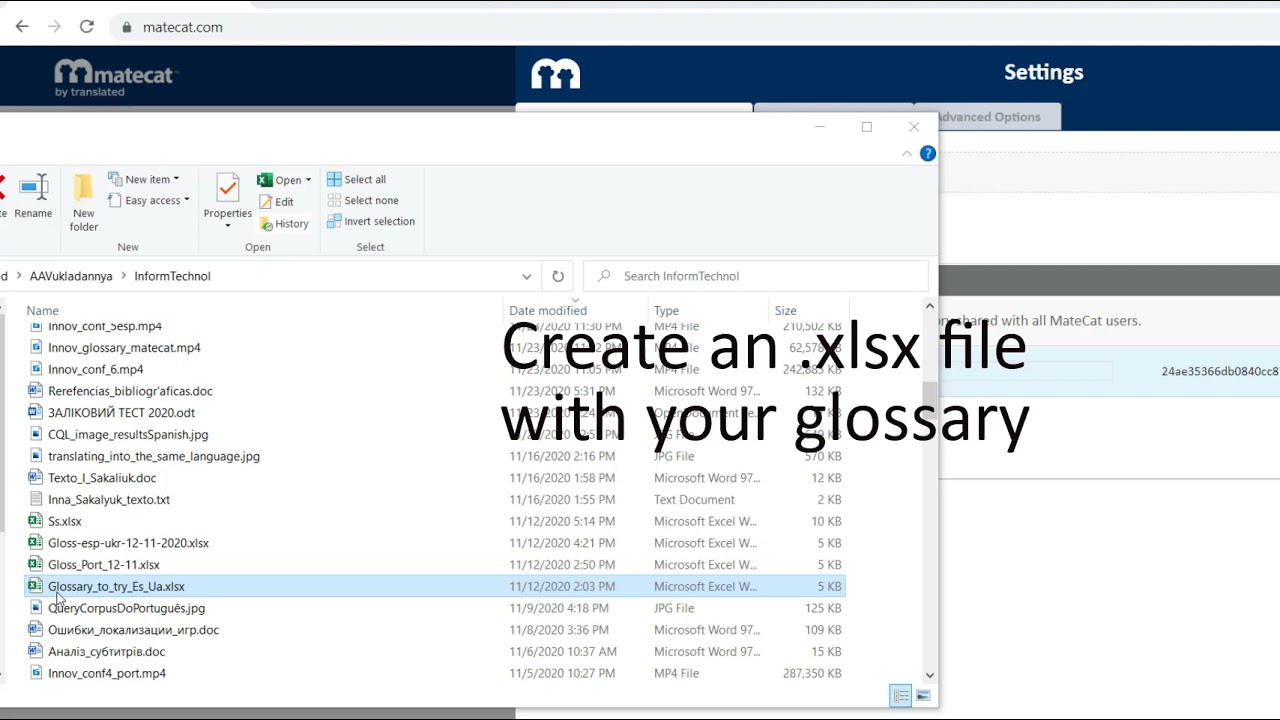This screenshot has width=1280, height=720.
Task: Select file Glossary_to_try_Es_Ua.xlsx
Action: point(116,587)
